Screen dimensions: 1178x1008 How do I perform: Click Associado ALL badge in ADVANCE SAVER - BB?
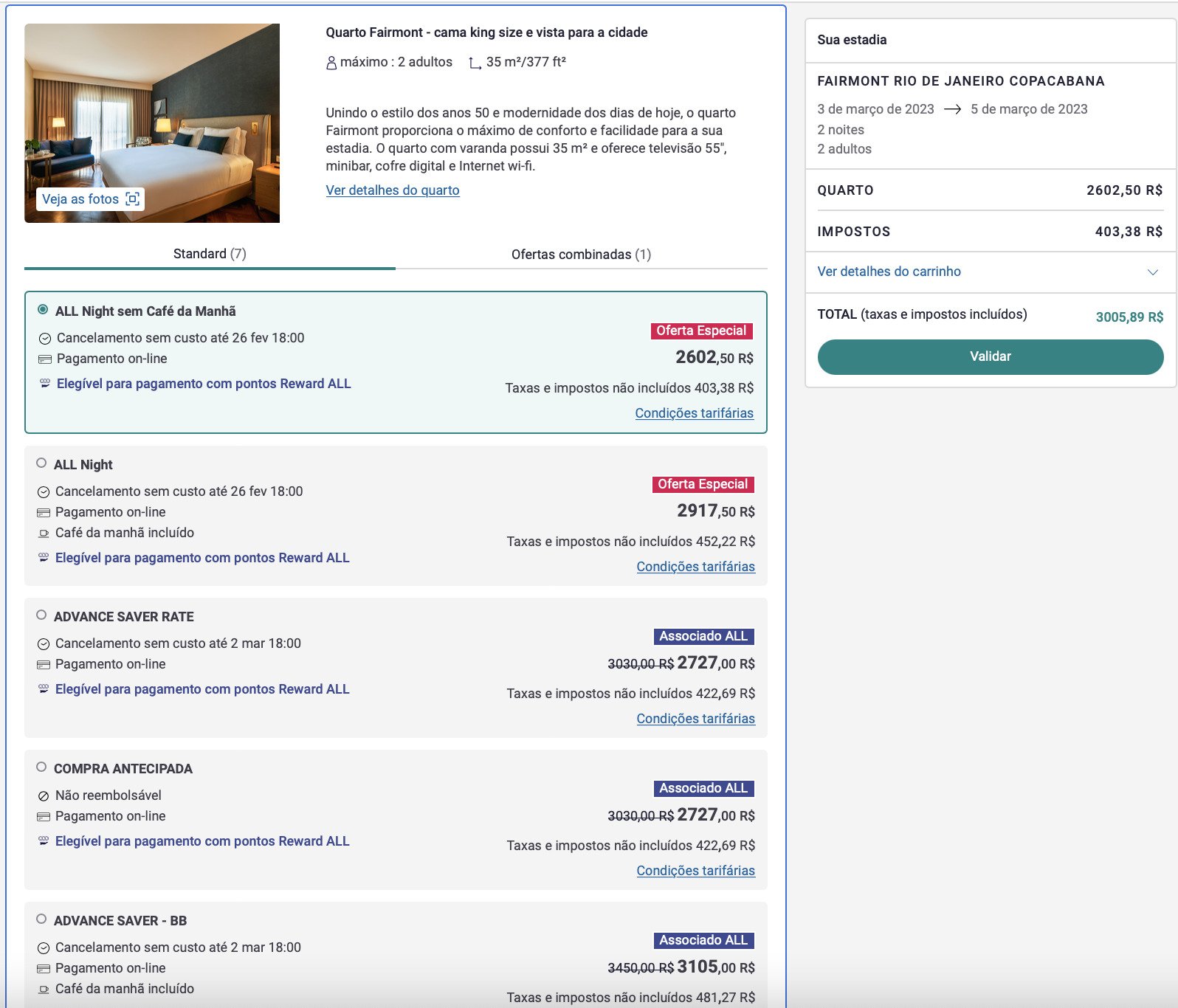pos(703,940)
